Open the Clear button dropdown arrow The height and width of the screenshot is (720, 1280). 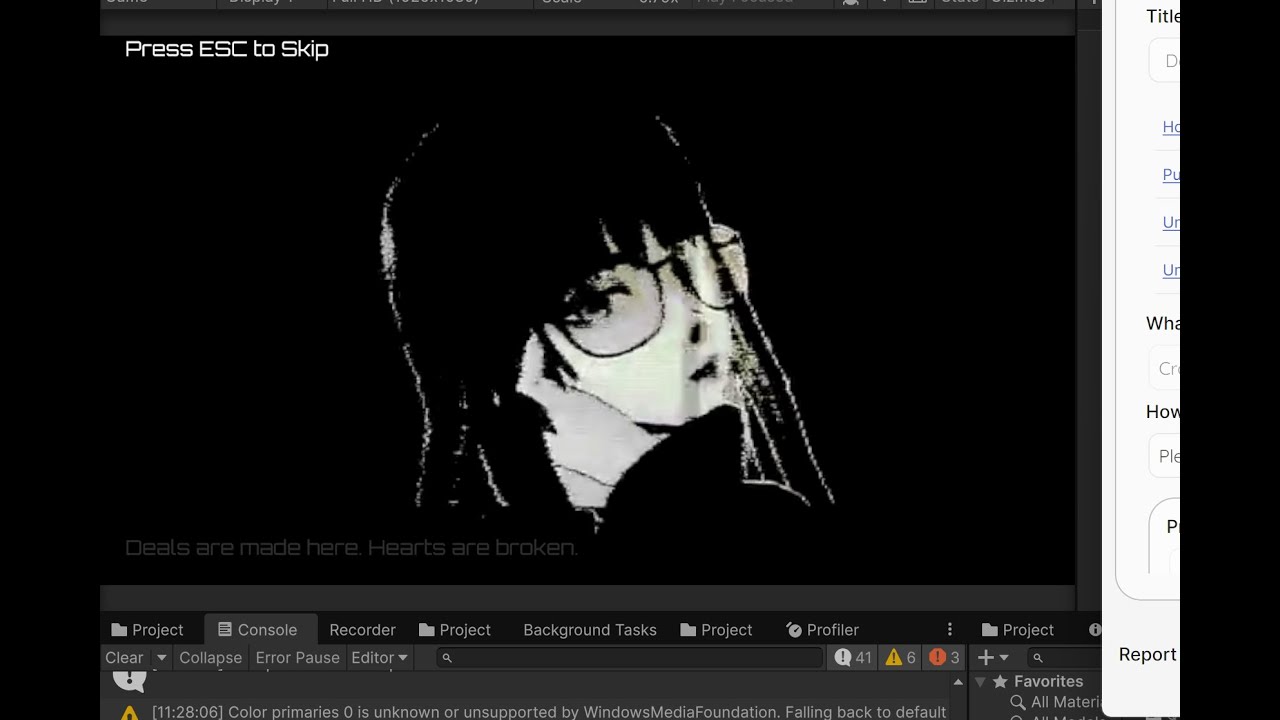(161, 658)
